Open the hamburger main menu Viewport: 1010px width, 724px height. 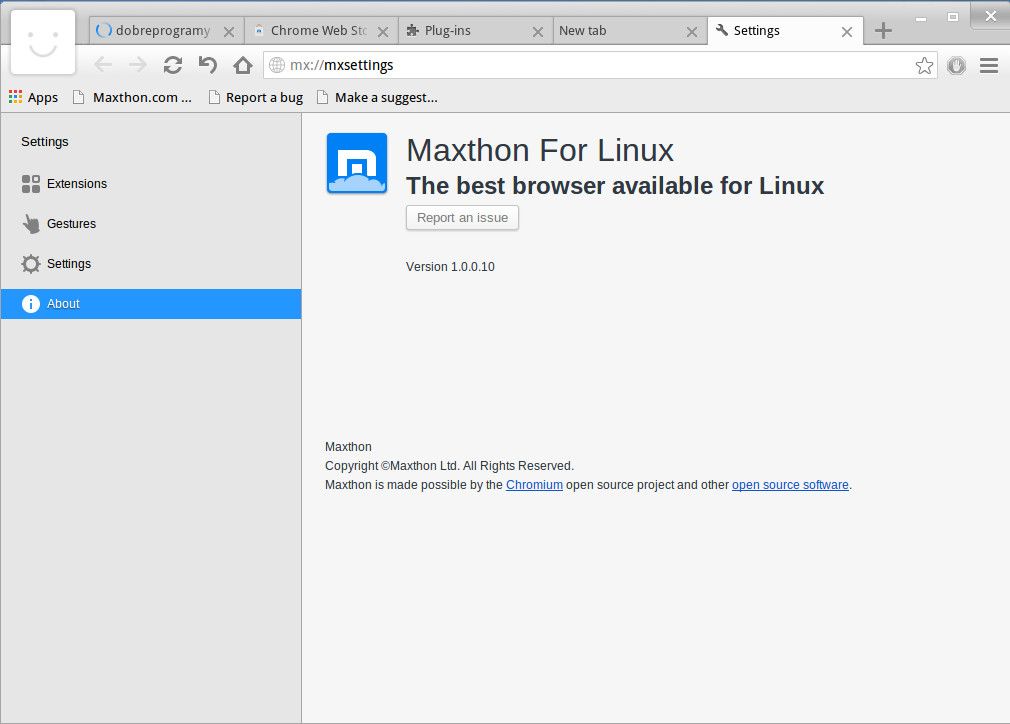coord(989,65)
